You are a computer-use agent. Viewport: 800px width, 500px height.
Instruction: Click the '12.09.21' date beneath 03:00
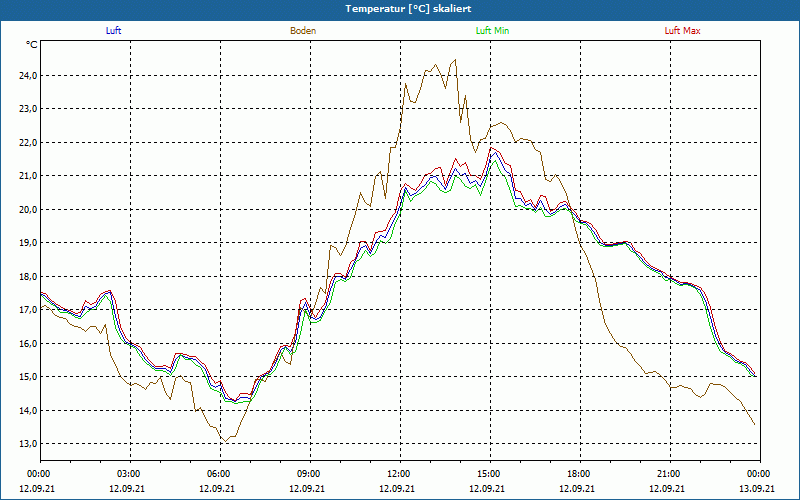(x=127, y=488)
